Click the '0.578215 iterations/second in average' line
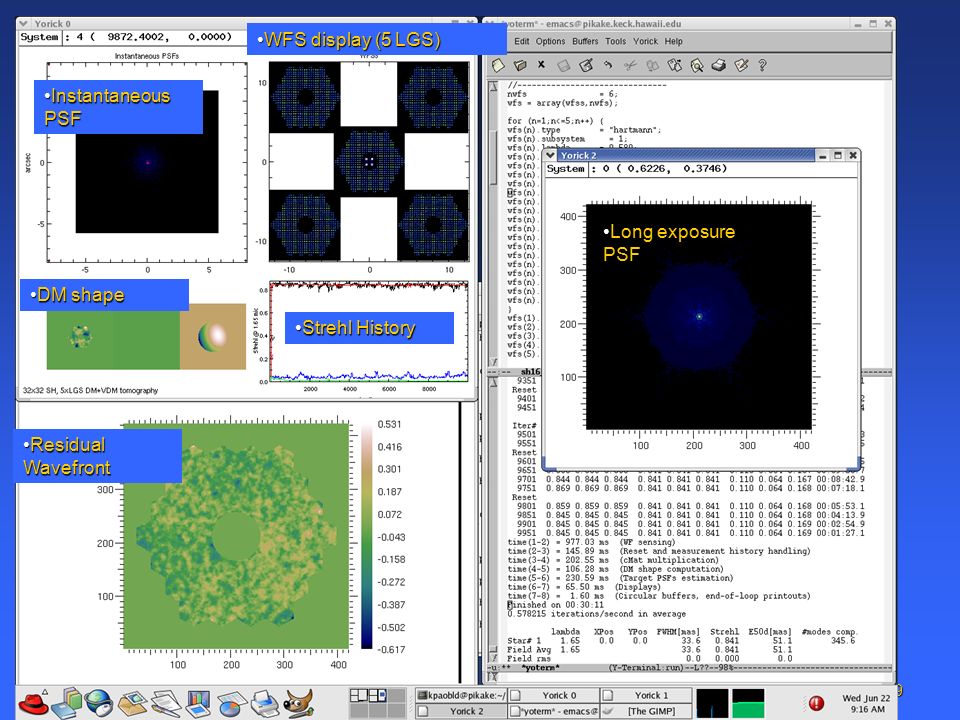The height and width of the screenshot is (720, 960). pos(596,613)
